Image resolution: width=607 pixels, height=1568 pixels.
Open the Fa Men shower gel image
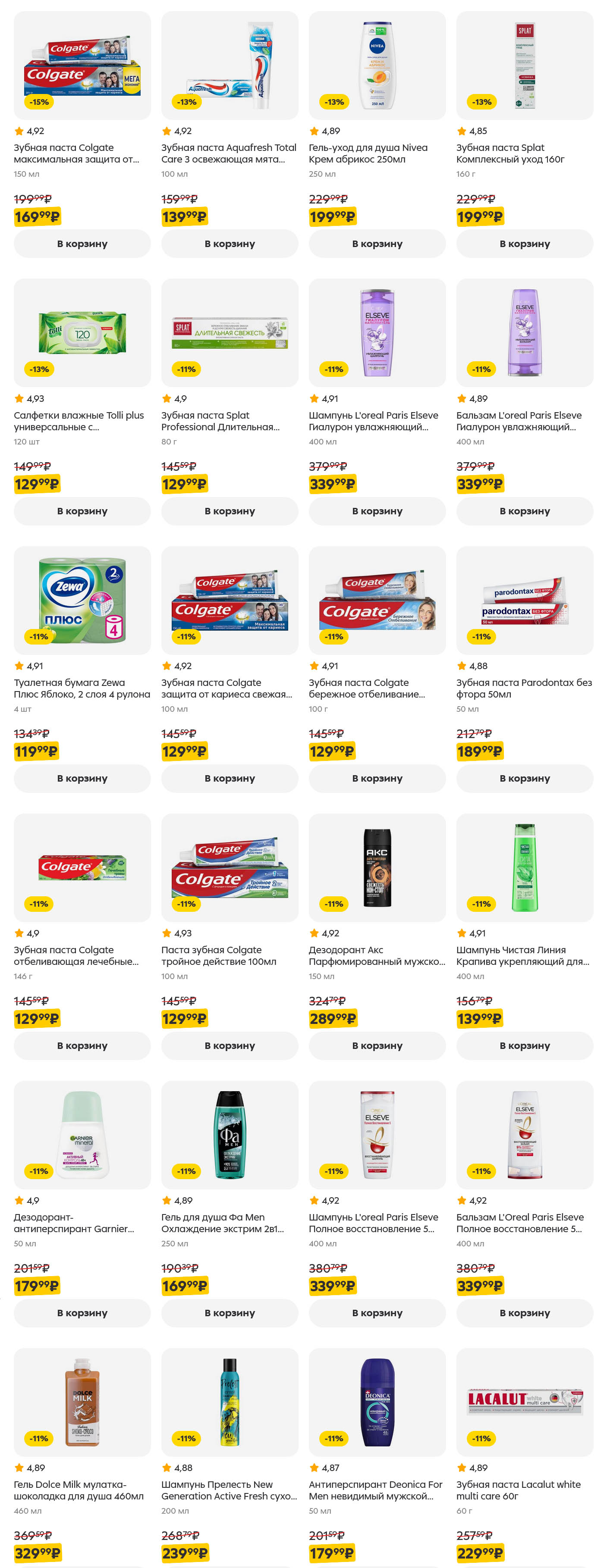230,1134
